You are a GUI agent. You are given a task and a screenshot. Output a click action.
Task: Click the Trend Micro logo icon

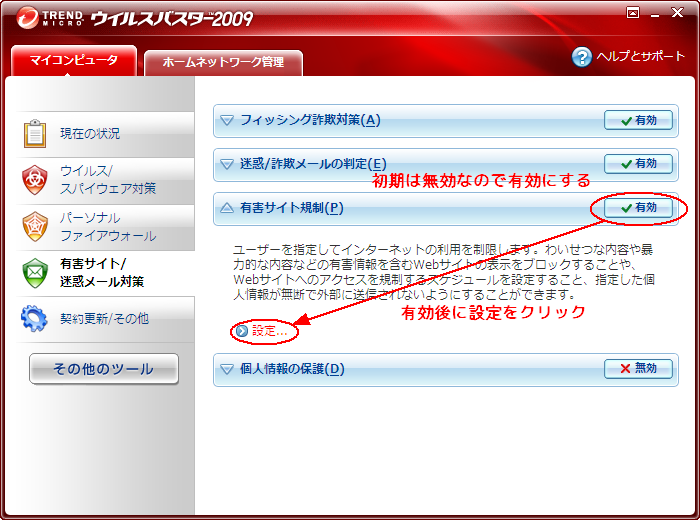[27, 18]
